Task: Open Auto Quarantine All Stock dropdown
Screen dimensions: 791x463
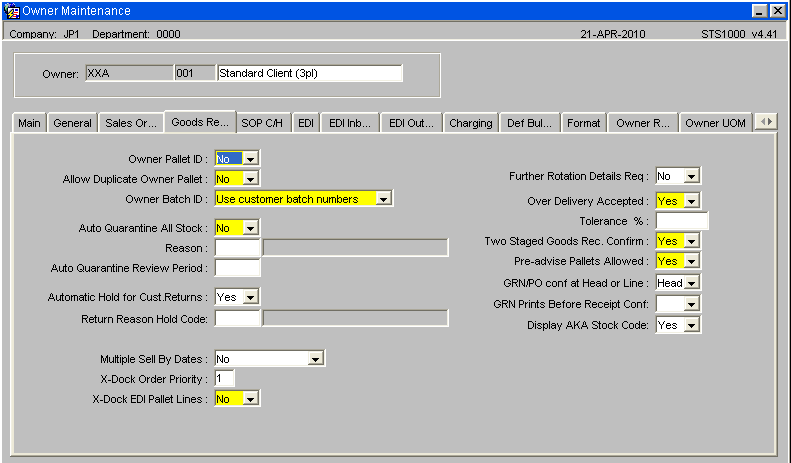Action: [250, 228]
